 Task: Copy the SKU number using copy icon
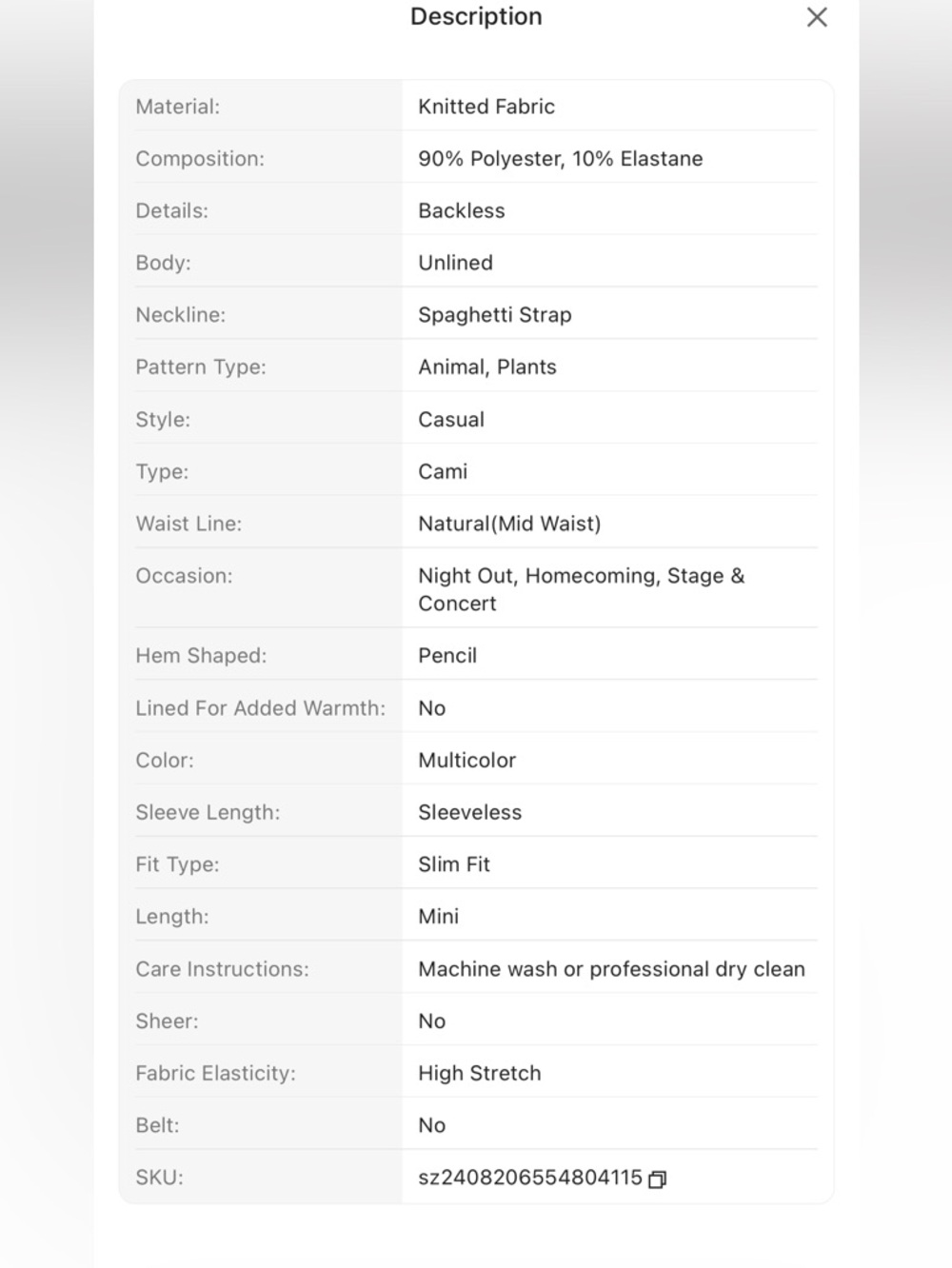coord(657,1179)
